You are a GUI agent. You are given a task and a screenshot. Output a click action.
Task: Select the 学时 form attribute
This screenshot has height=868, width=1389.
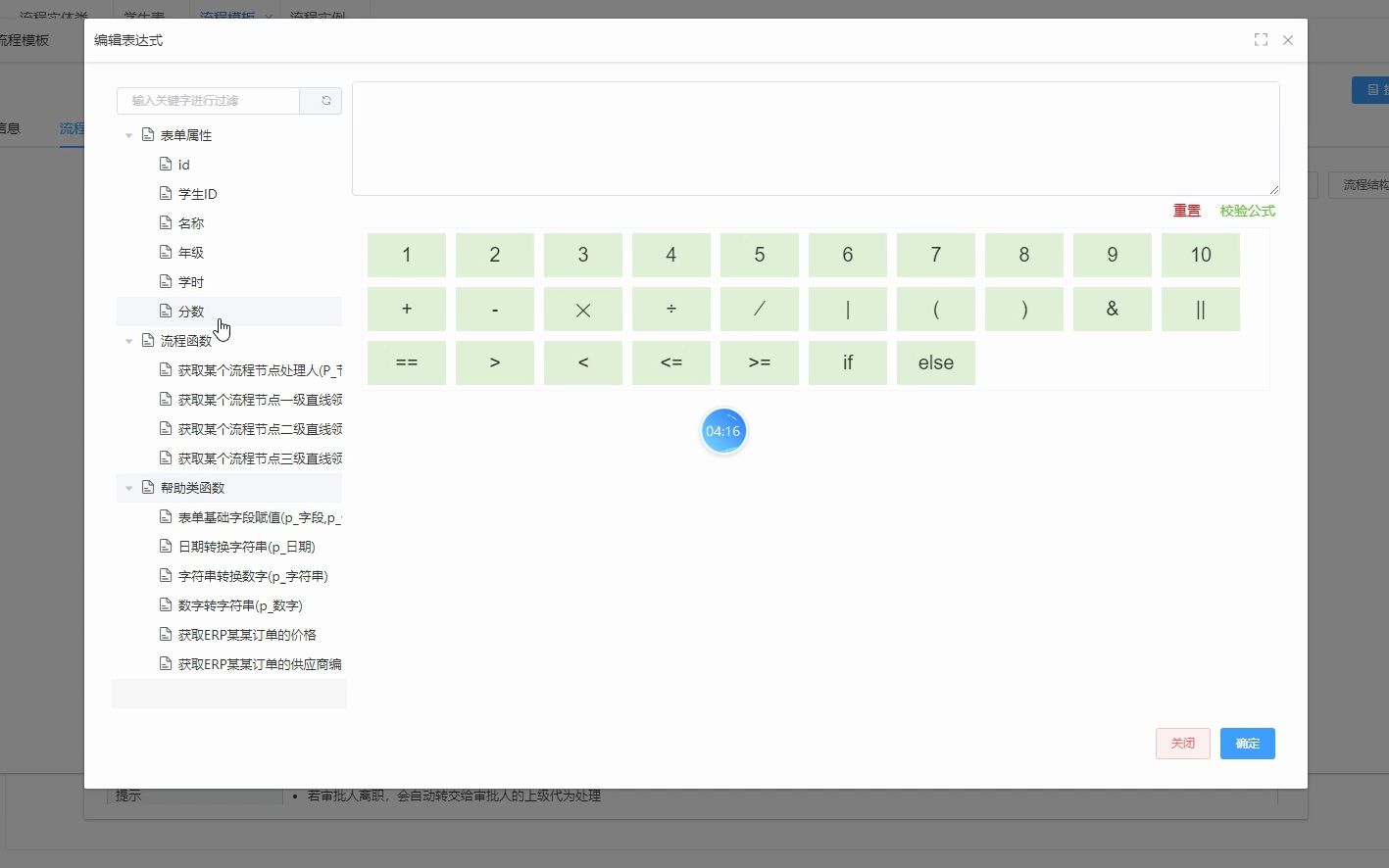tap(191, 282)
